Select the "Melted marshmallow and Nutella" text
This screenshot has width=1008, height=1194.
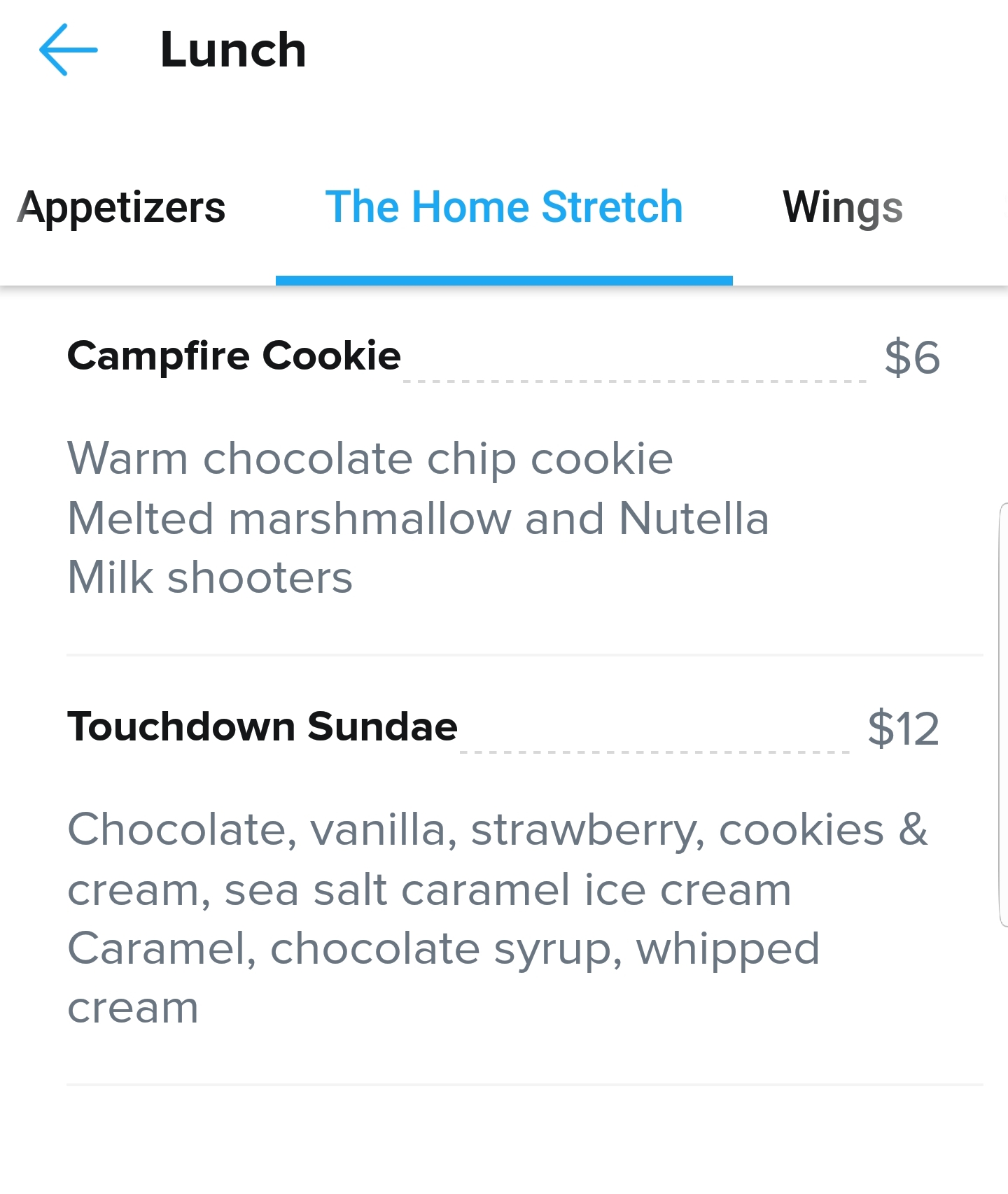pyautogui.click(x=418, y=519)
